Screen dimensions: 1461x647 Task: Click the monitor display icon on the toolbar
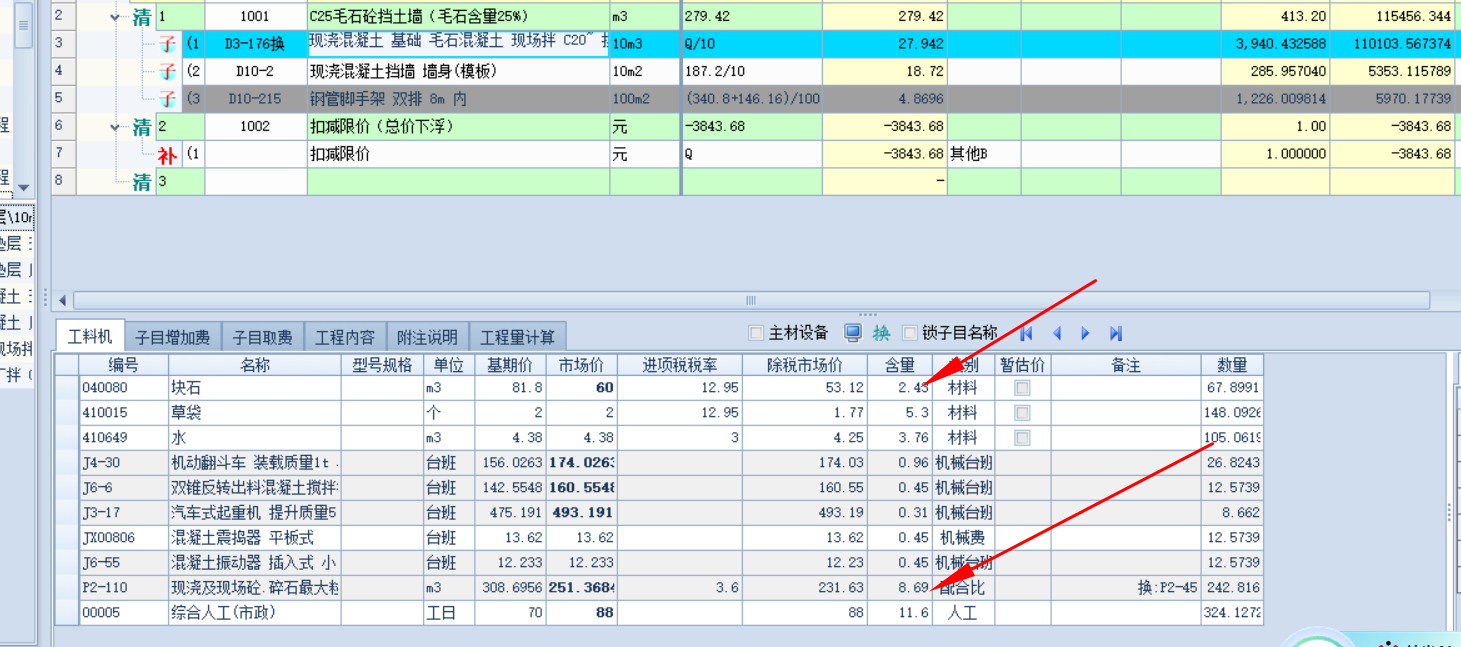pyautogui.click(x=851, y=332)
